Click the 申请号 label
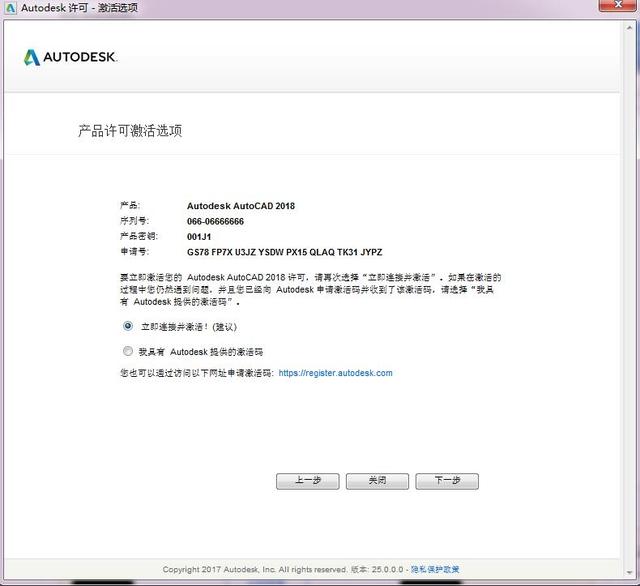640x586 pixels. pos(135,251)
